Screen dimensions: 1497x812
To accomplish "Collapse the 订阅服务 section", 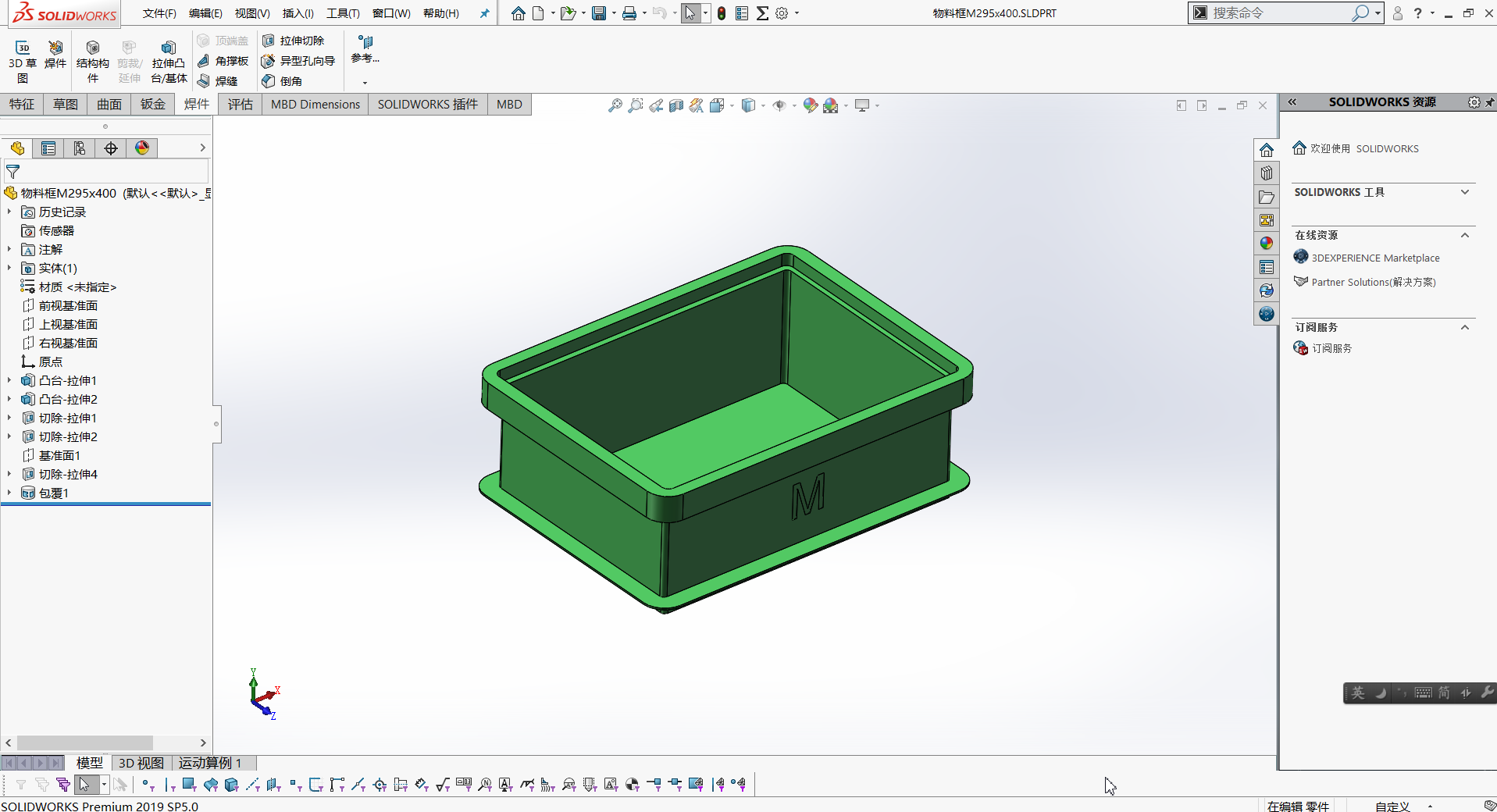I will point(1465,327).
